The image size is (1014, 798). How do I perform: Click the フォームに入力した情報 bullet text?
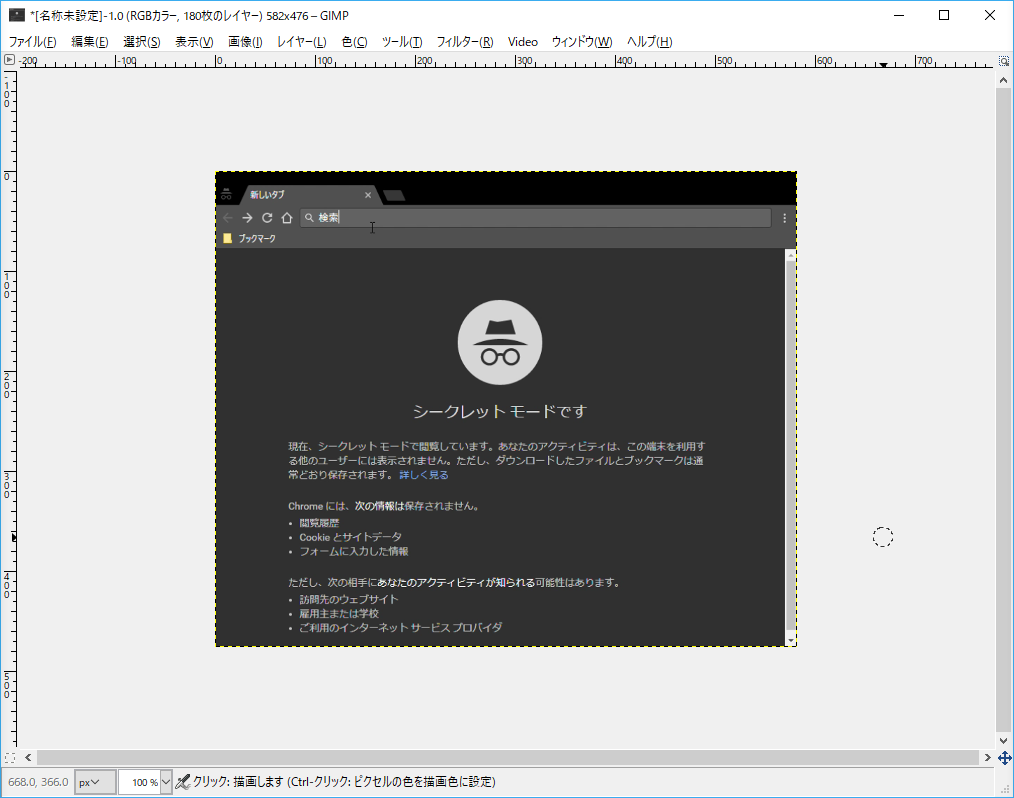[x=354, y=552]
